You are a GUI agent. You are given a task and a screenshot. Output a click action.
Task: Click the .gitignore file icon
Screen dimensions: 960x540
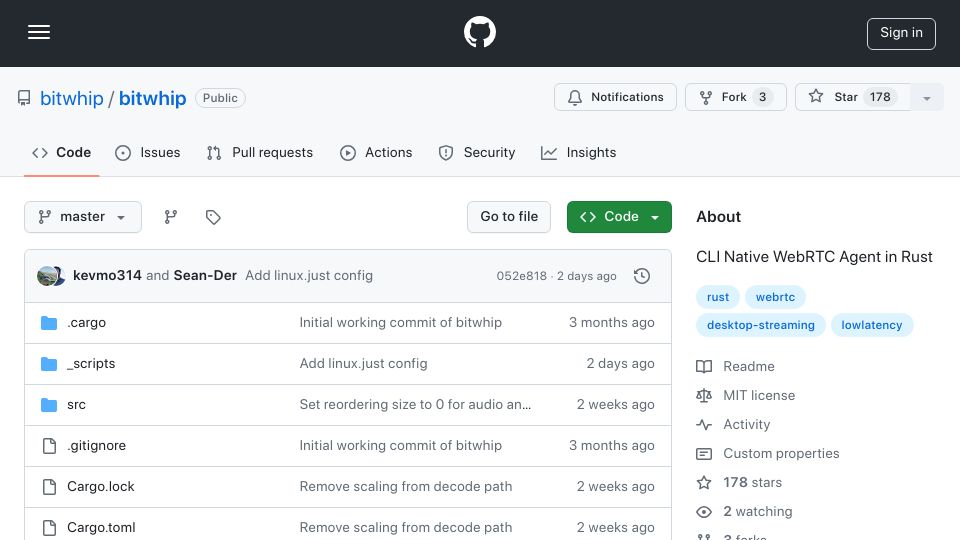click(49, 446)
